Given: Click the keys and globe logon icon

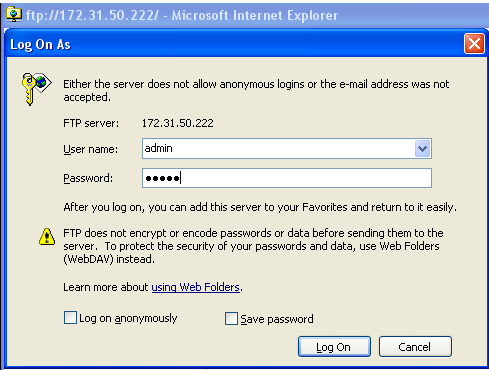Looking at the screenshot, I should click(36, 88).
